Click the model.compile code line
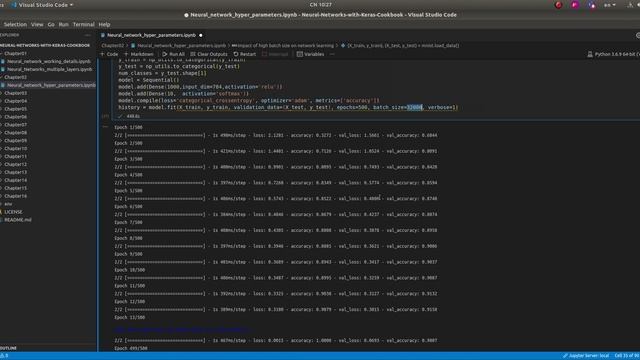 (249, 100)
